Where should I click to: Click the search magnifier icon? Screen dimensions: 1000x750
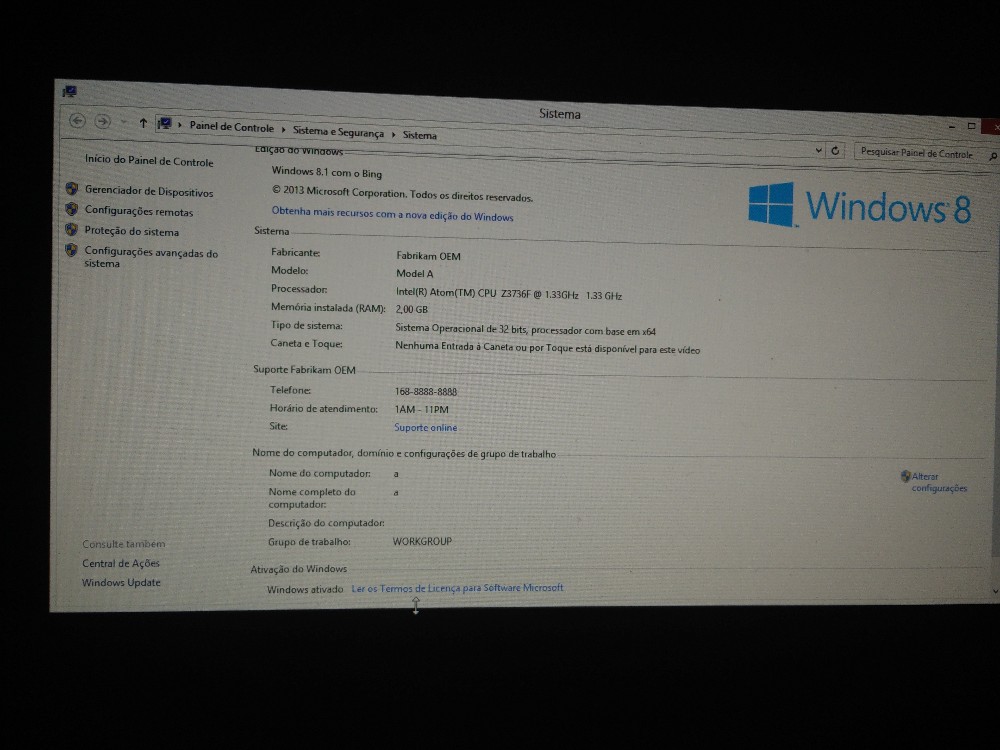(993, 156)
